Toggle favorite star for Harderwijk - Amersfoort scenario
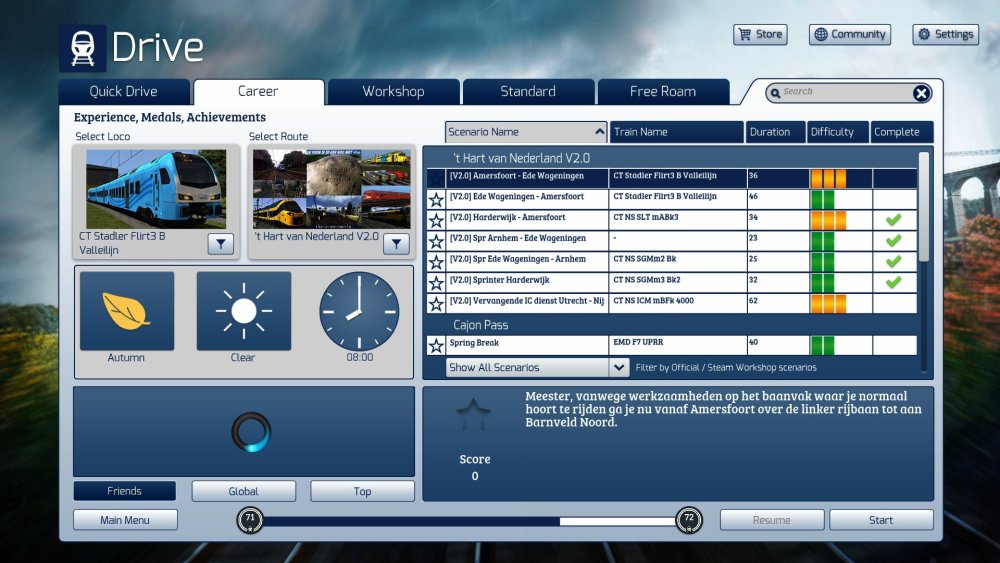 pyautogui.click(x=436, y=221)
